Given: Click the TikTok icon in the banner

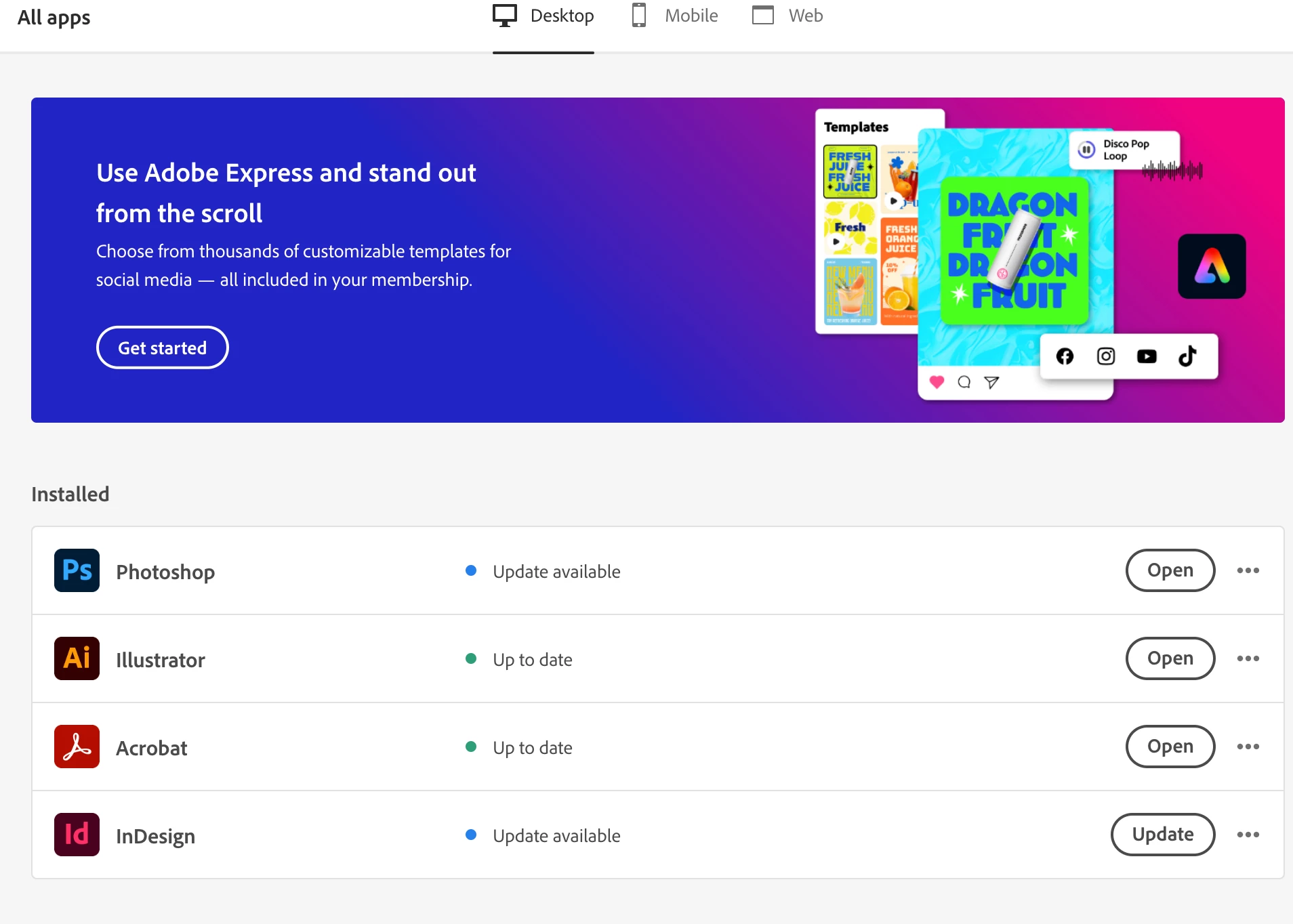Looking at the screenshot, I should tap(1187, 356).
